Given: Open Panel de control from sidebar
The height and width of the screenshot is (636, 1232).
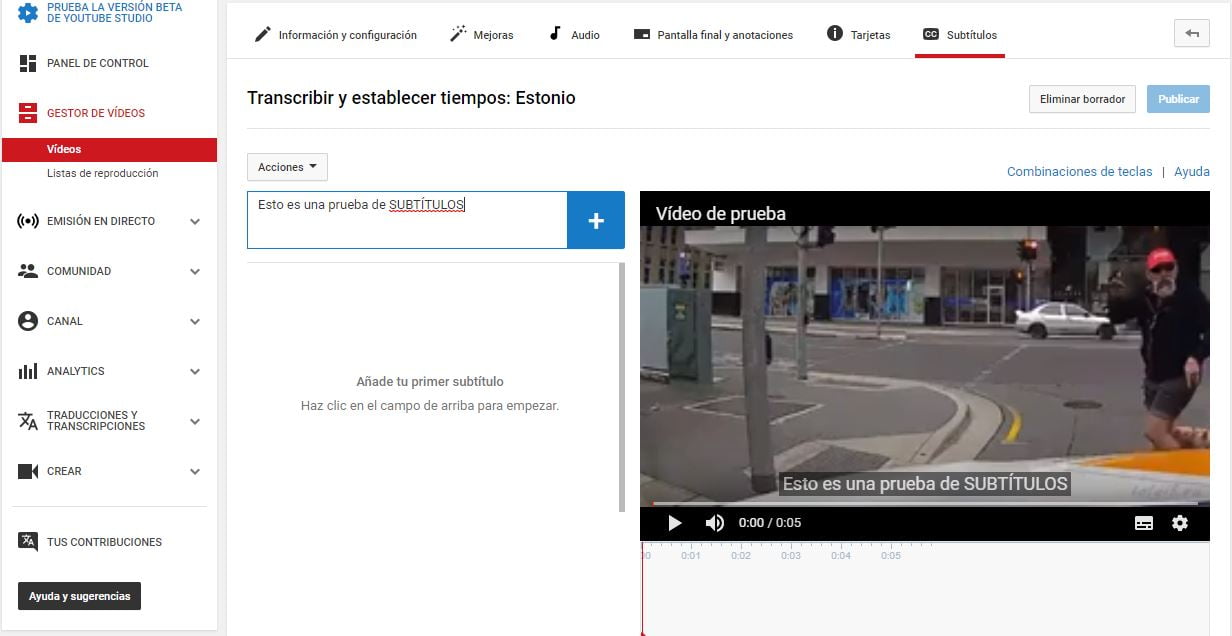Looking at the screenshot, I should [x=97, y=63].
